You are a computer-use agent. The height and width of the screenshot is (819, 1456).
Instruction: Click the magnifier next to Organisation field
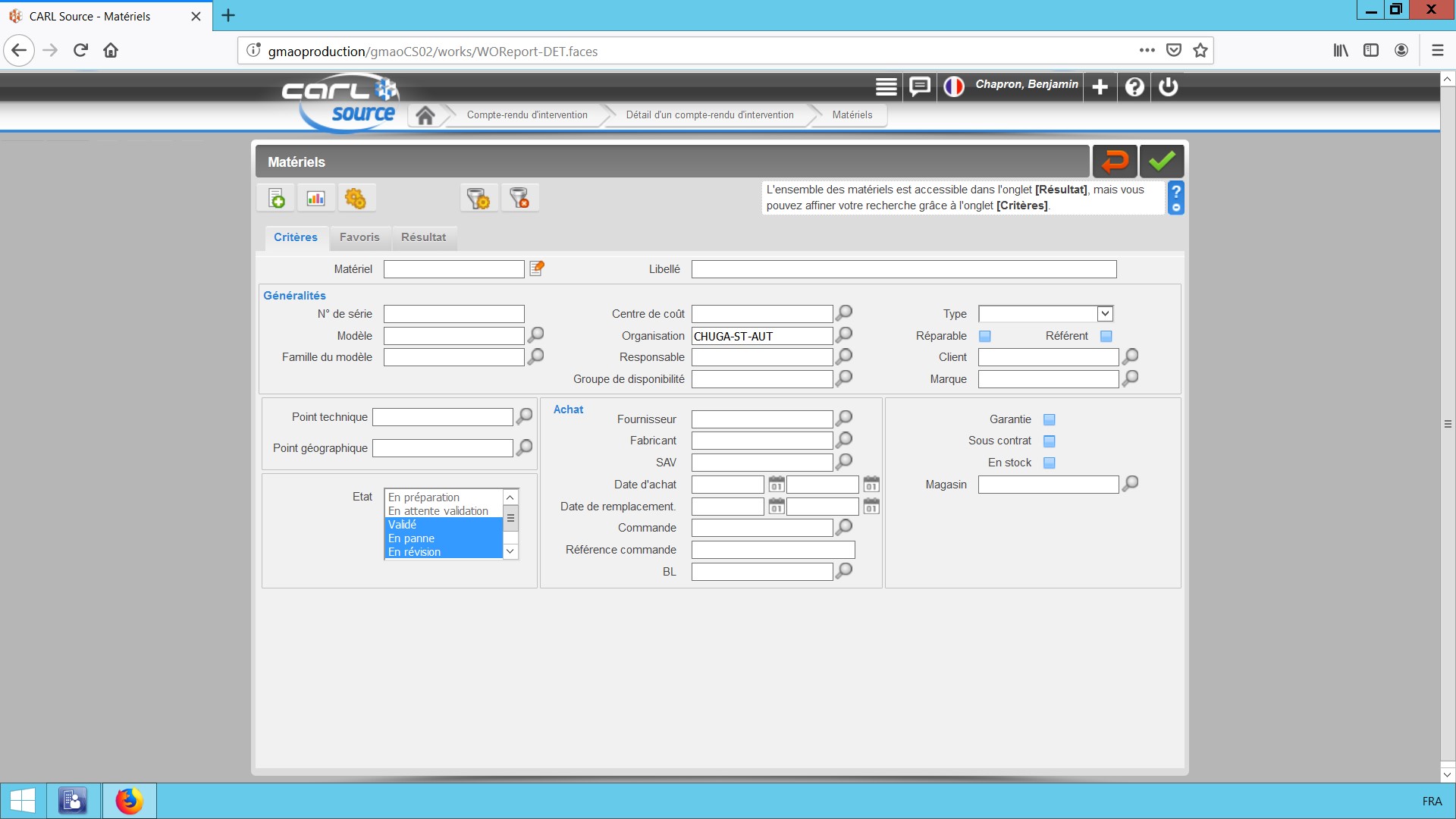(x=844, y=335)
